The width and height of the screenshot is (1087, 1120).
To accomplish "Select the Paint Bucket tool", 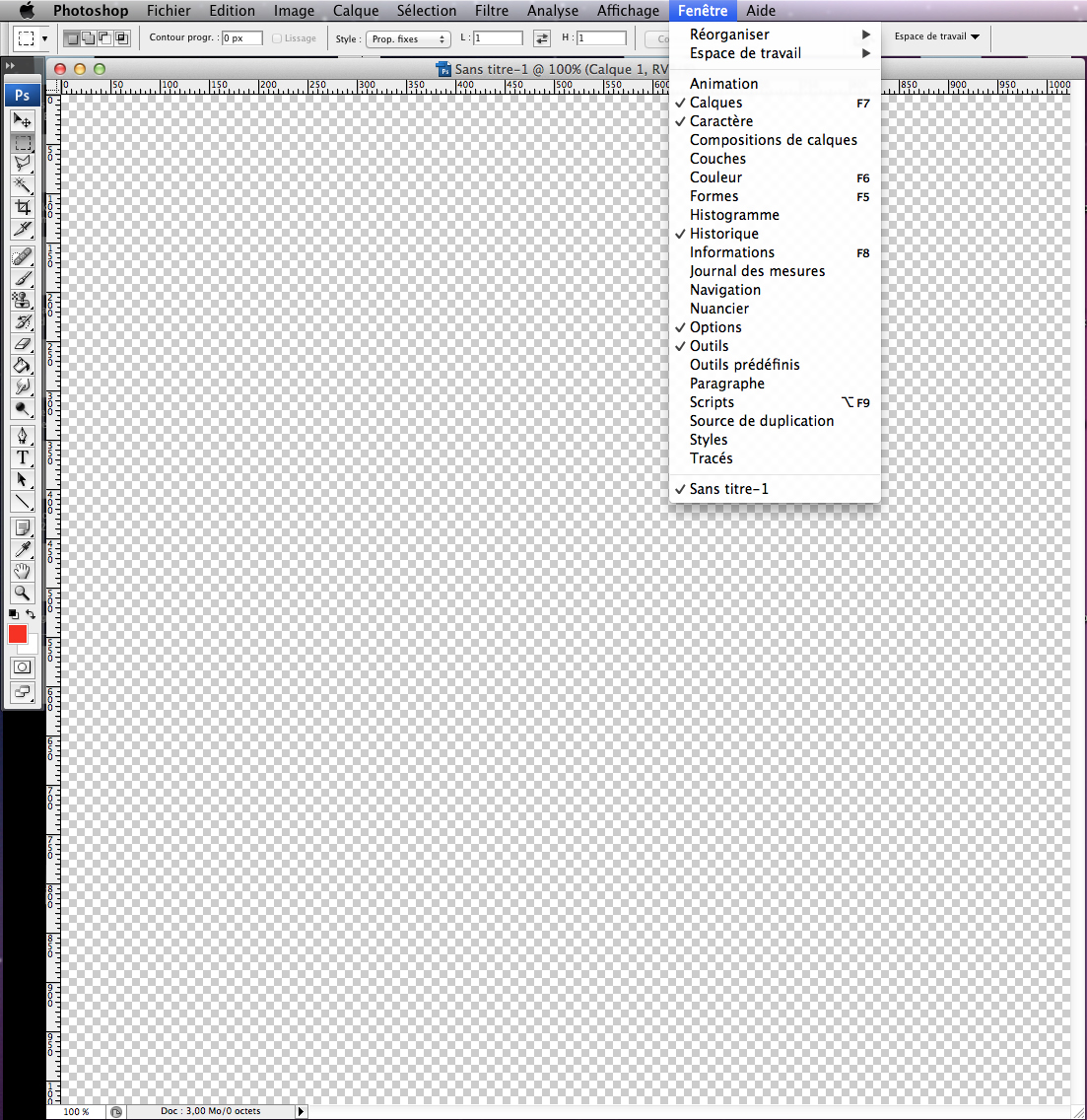I will [22, 365].
